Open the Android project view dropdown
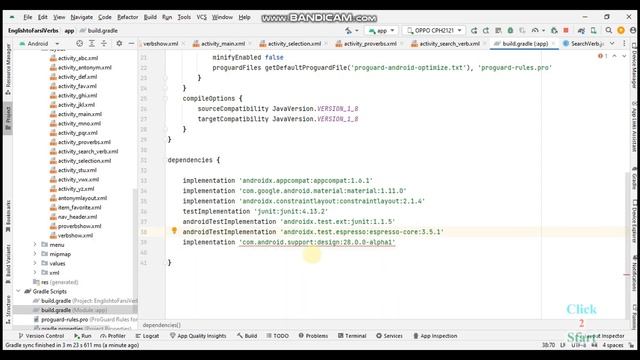 pos(39,43)
